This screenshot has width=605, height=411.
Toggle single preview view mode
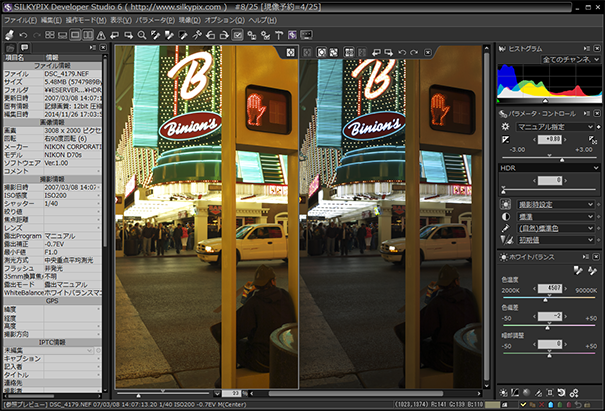[x=75, y=35]
